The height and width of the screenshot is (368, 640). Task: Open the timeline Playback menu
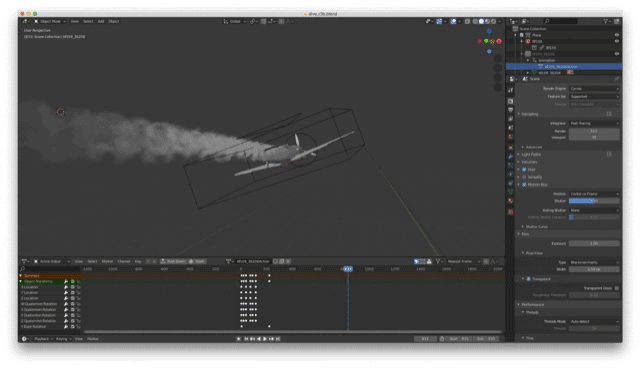click(x=43, y=339)
